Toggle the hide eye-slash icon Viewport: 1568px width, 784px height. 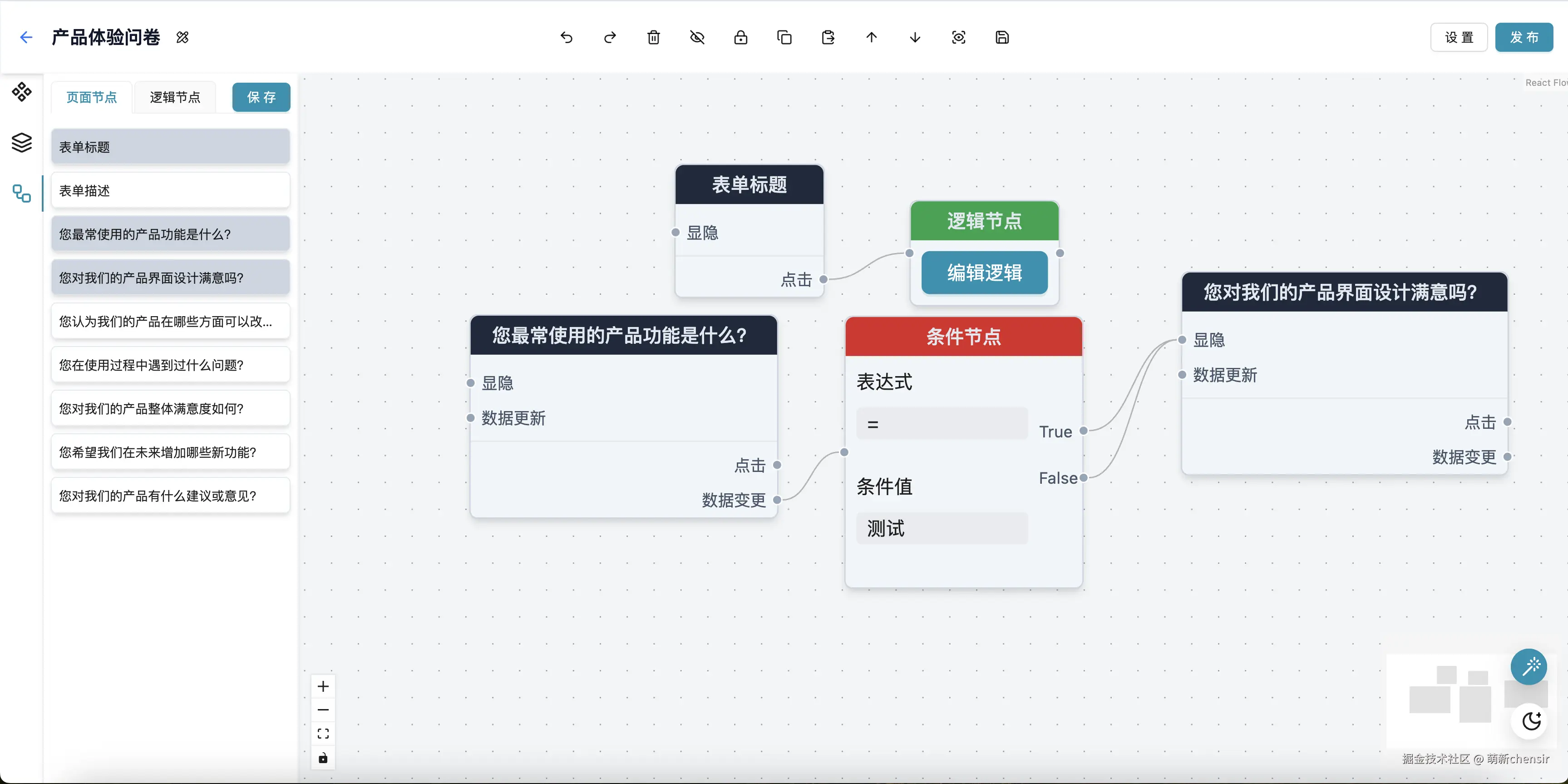pyautogui.click(x=697, y=38)
